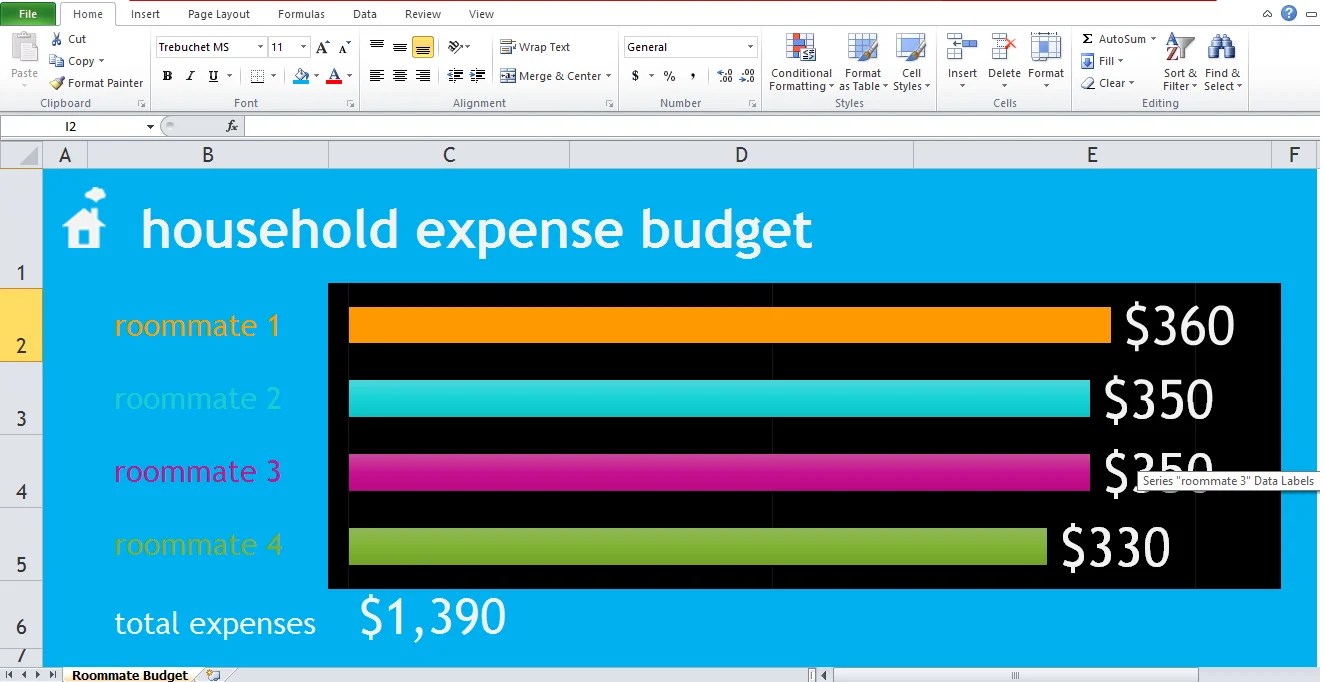Apply the Percent Style number format
Viewport: 1324px width, 682px height.
[668, 75]
